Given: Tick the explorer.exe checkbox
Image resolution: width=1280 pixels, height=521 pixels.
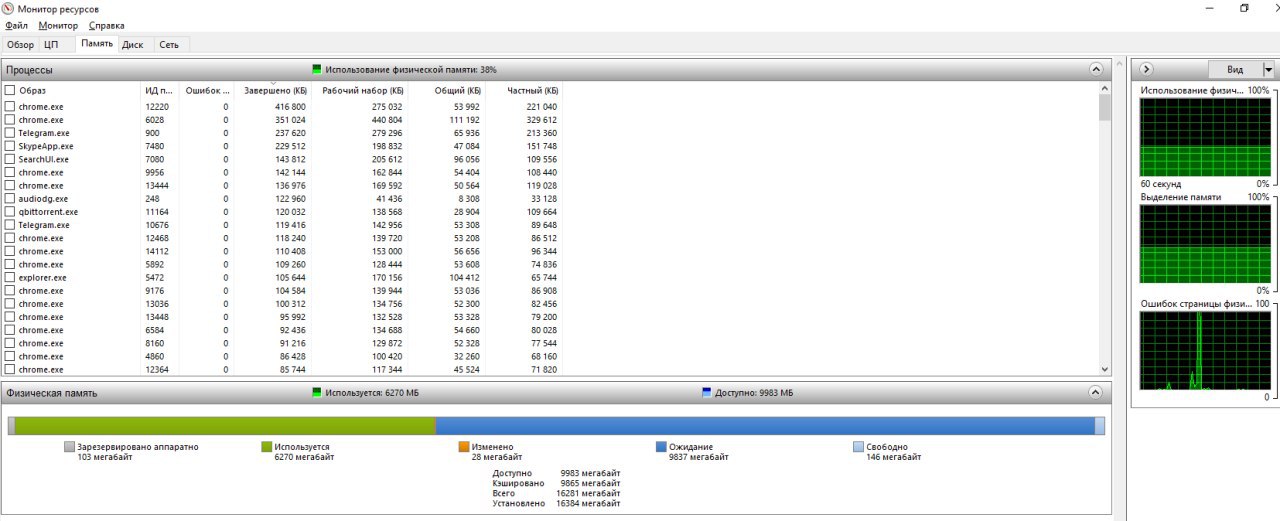Looking at the screenshot, I should [x=10, y=277].
